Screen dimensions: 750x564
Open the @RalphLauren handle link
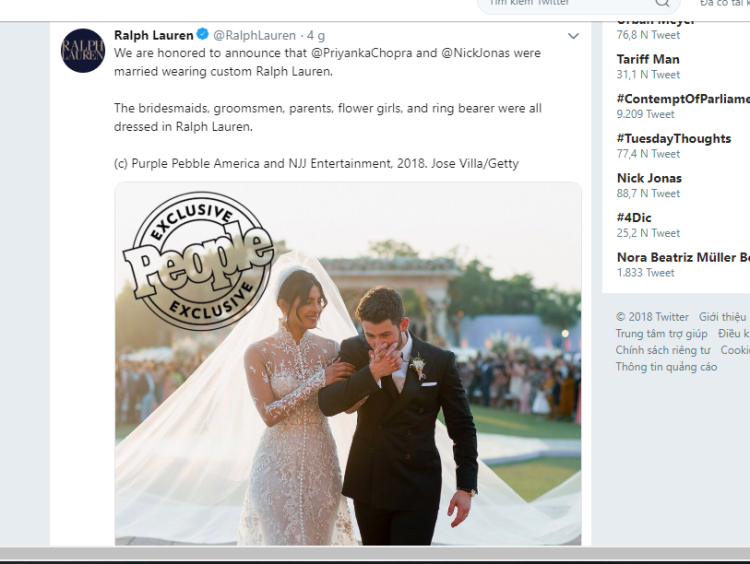pyautogui.click(x=254, y=36)
